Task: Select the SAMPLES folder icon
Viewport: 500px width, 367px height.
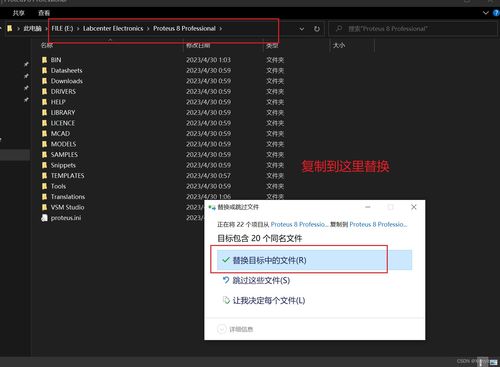Action: (44, 155)
